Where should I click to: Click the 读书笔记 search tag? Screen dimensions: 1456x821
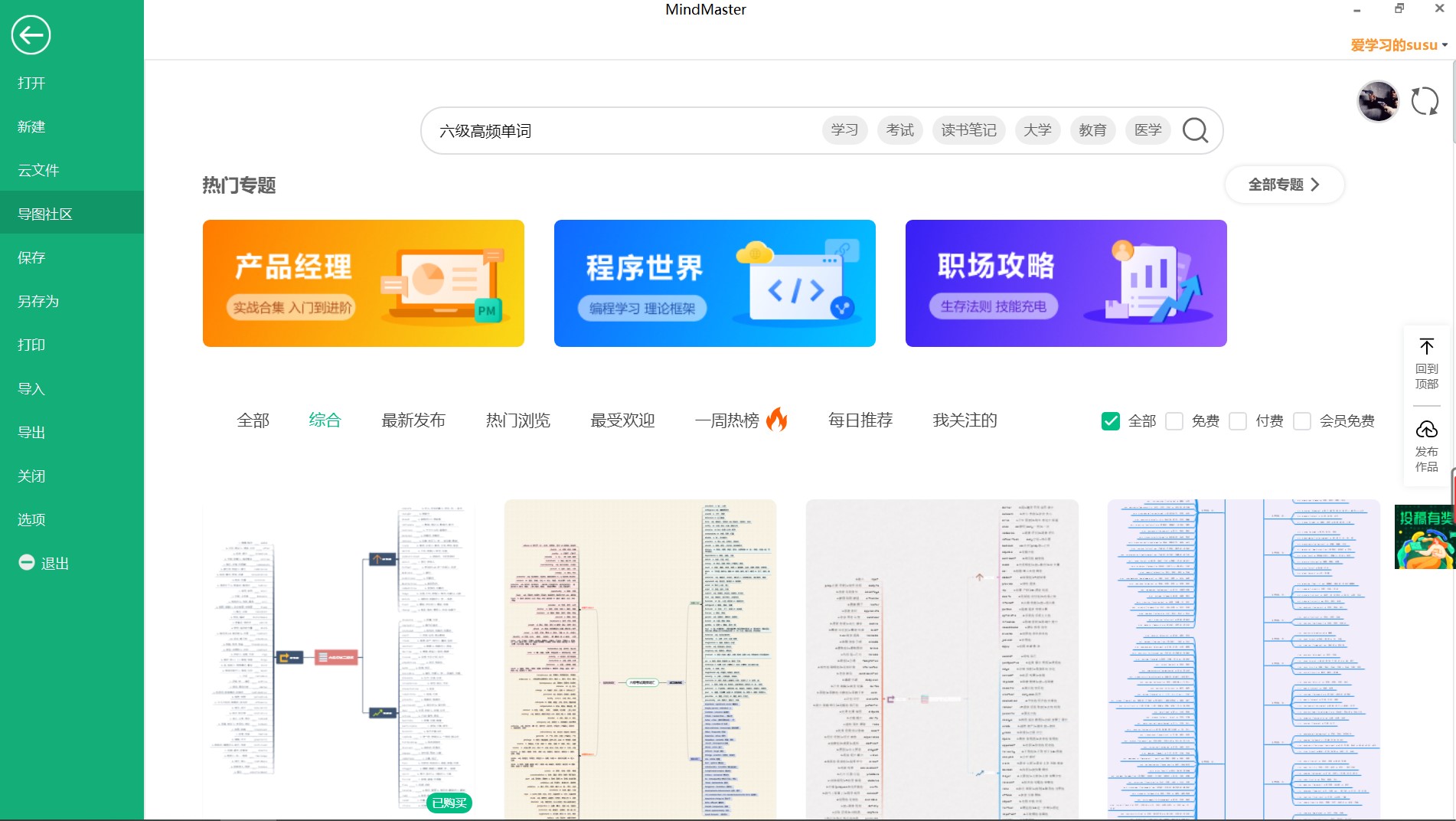coord(968,130)
